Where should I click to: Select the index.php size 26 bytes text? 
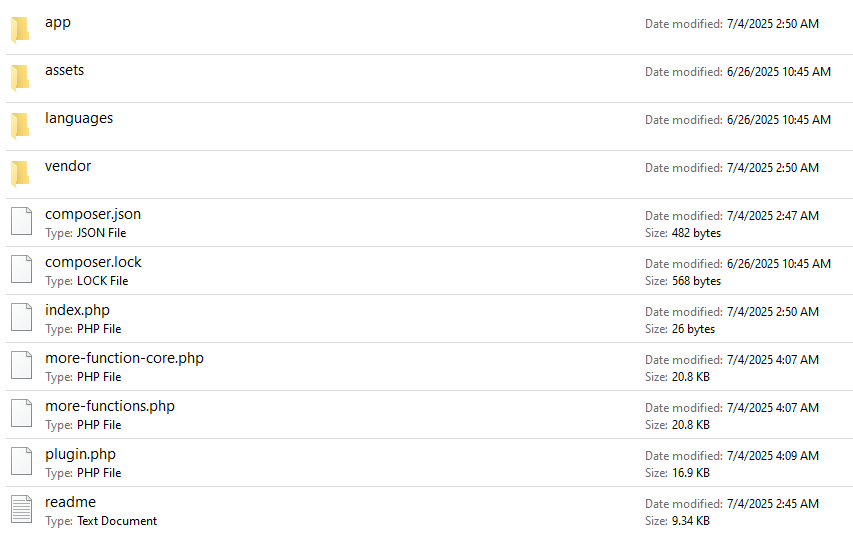click(x=680, y=329)
